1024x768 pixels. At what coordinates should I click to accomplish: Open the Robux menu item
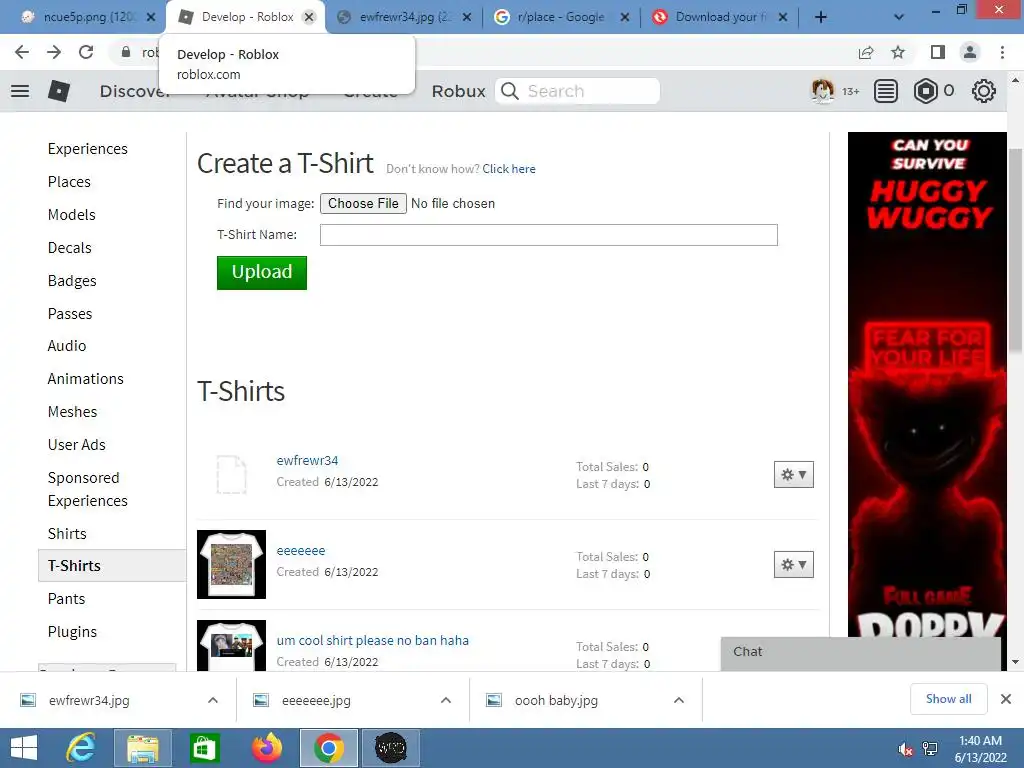[458, 91]
